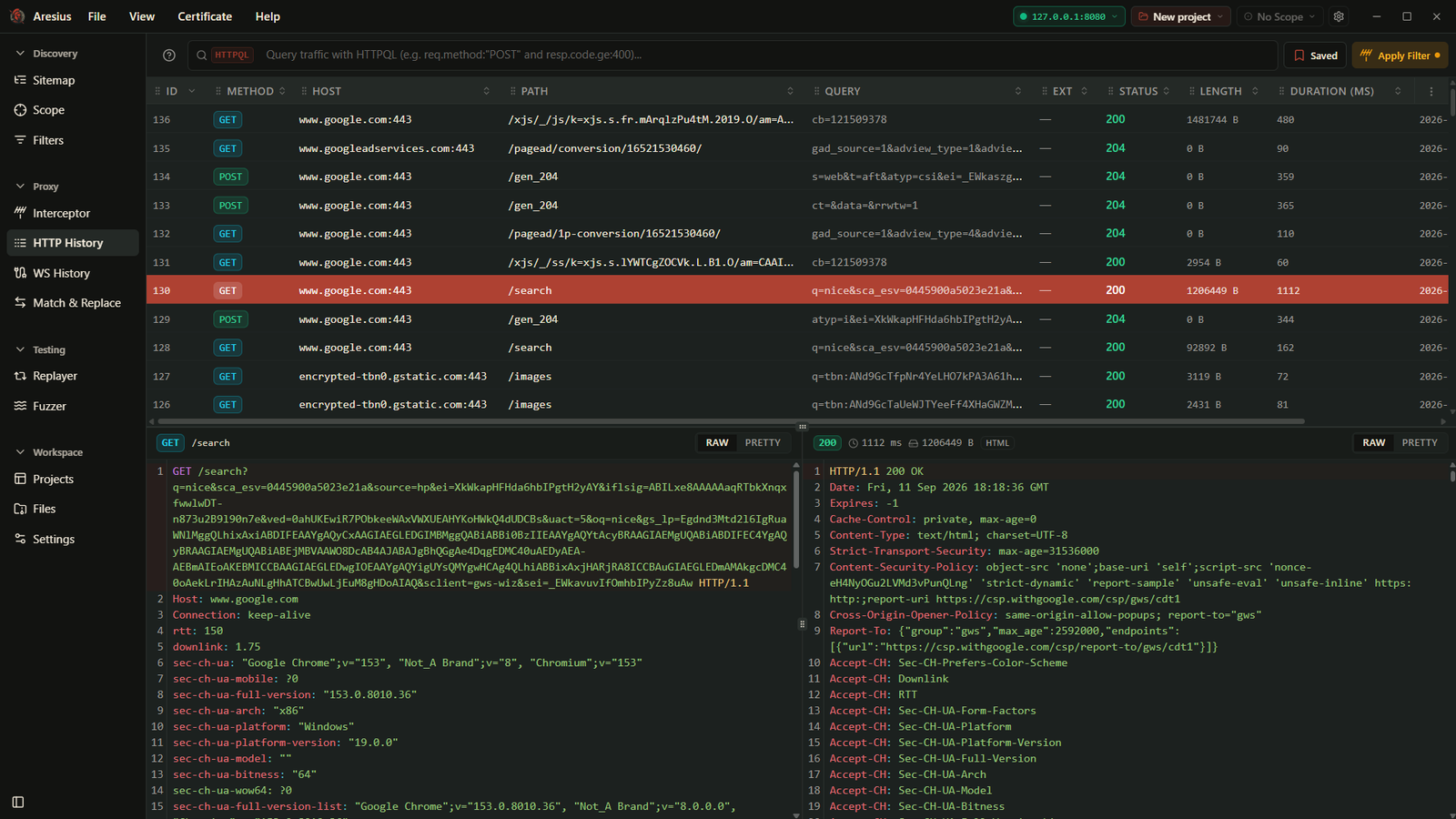Open the Projects icon in sidebar
The image size is (1456, 819).
(20, 479)
